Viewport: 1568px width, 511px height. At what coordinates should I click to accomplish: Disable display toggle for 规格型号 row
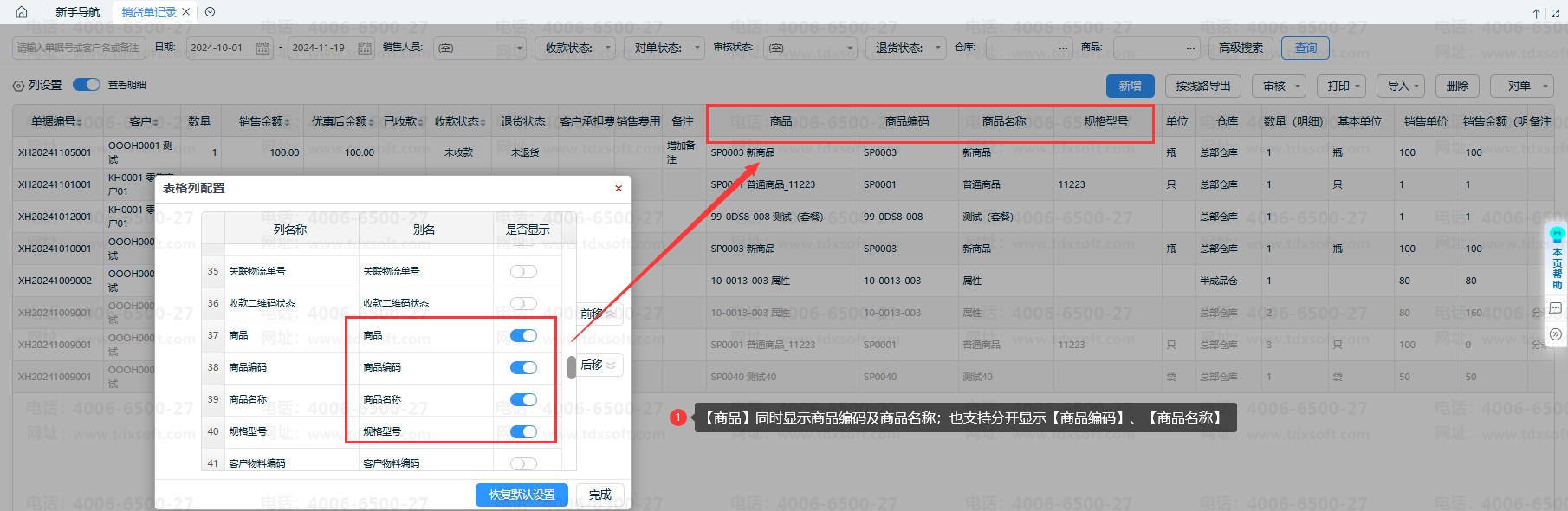[x=523, y=431]
